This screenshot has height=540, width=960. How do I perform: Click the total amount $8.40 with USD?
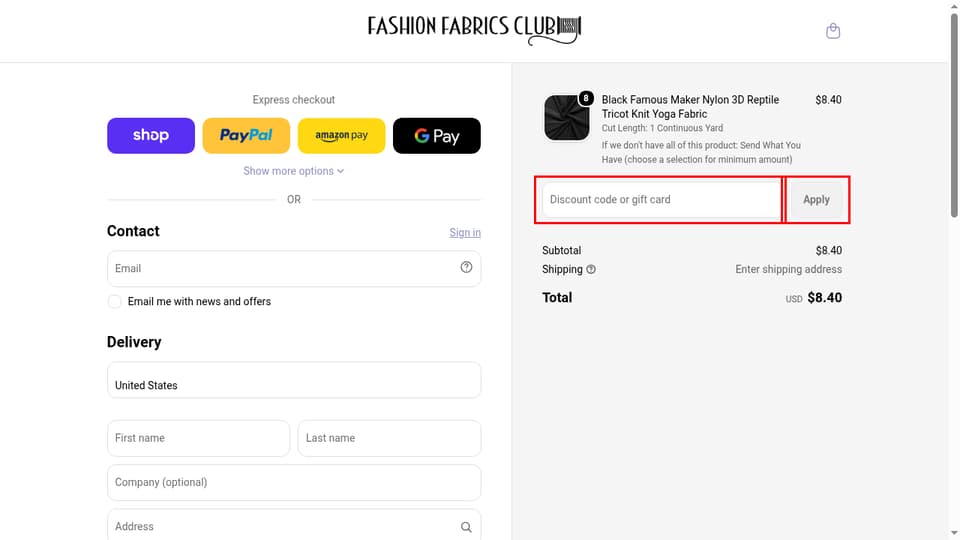[814, 298]
